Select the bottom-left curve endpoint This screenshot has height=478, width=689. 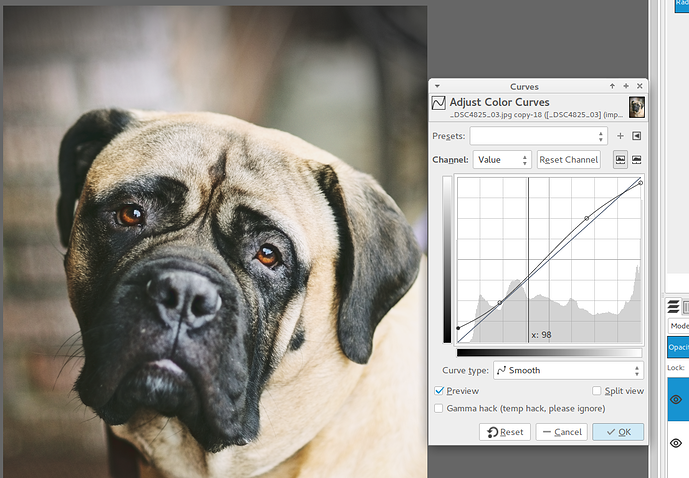point(458,328)
